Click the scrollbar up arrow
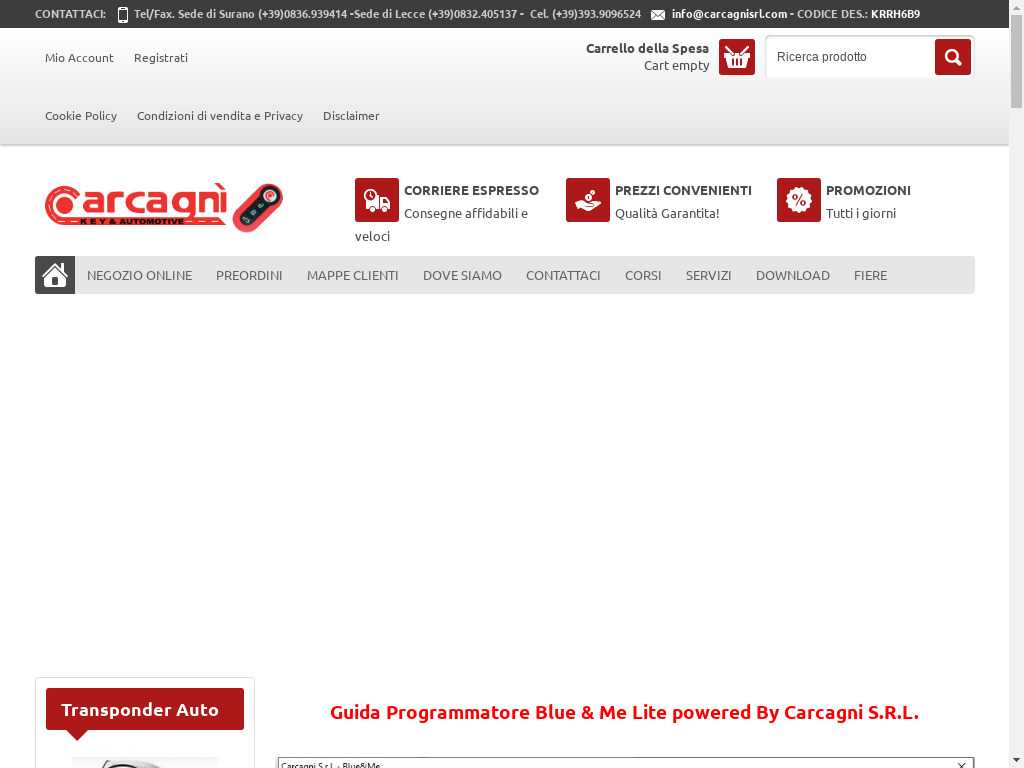The width and height of the screenshot is (1024, 768). 1017,7
